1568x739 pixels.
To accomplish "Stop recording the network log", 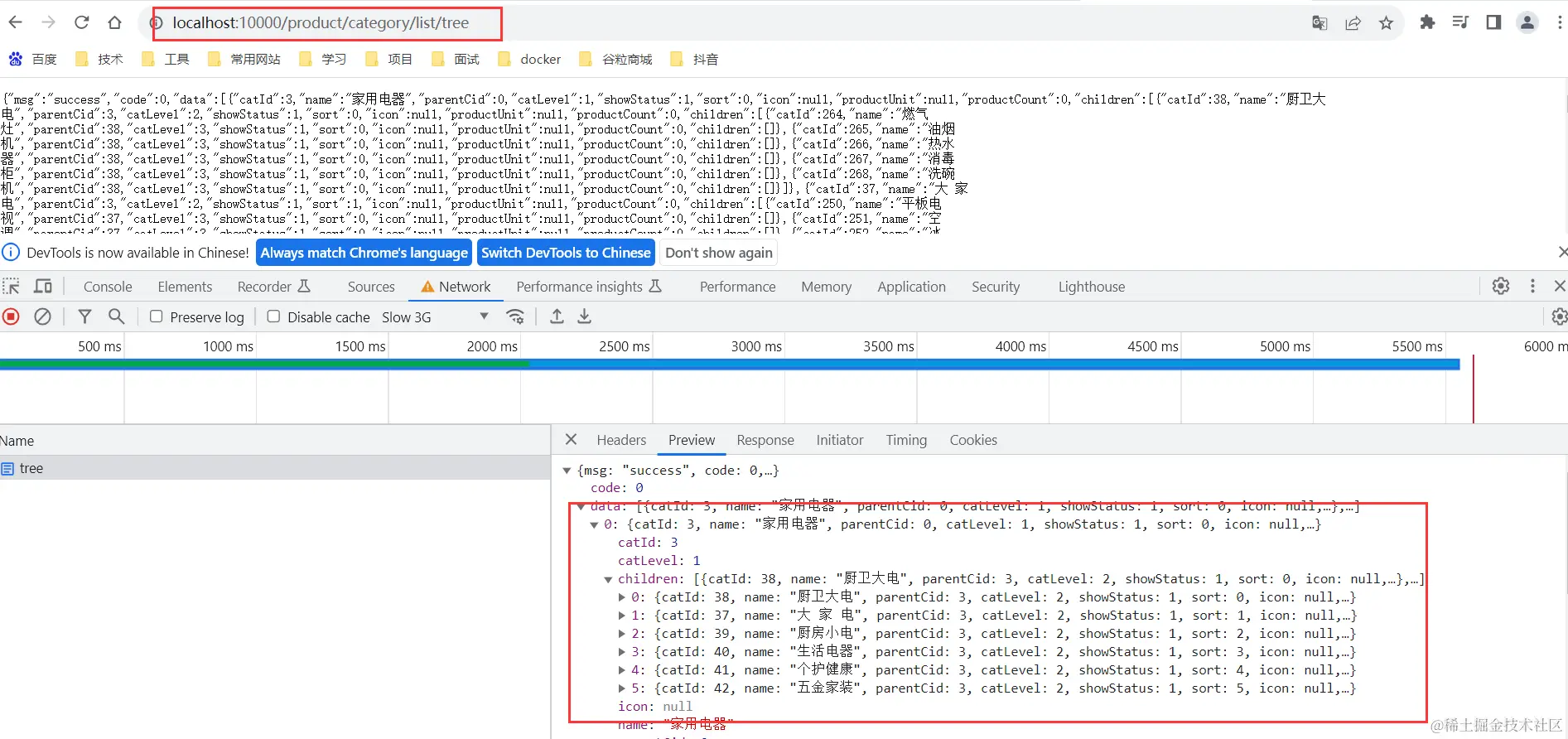I will (x=12, y=316).
